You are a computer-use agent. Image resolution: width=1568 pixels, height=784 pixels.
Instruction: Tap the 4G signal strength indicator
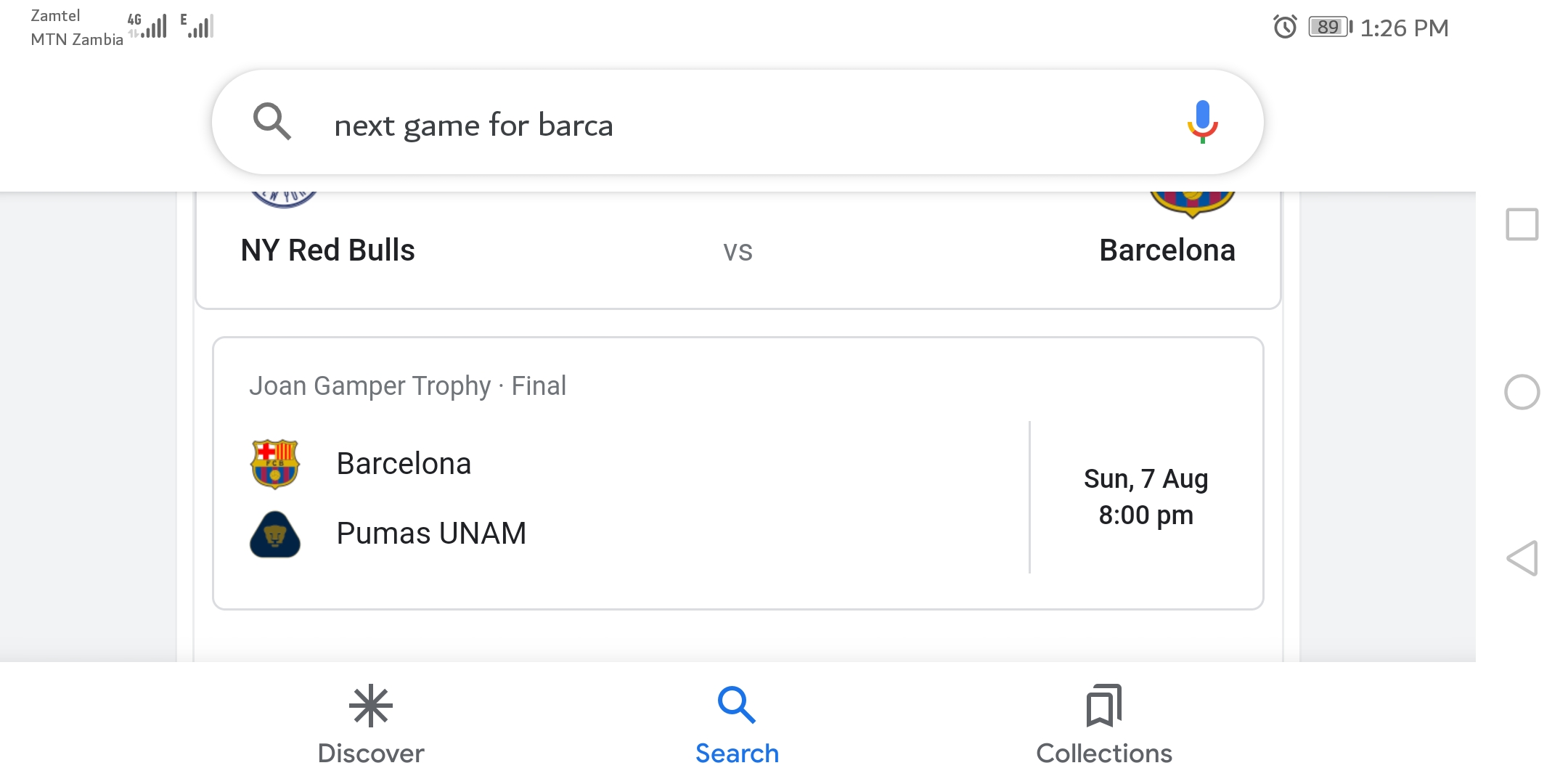pos(147,26)
